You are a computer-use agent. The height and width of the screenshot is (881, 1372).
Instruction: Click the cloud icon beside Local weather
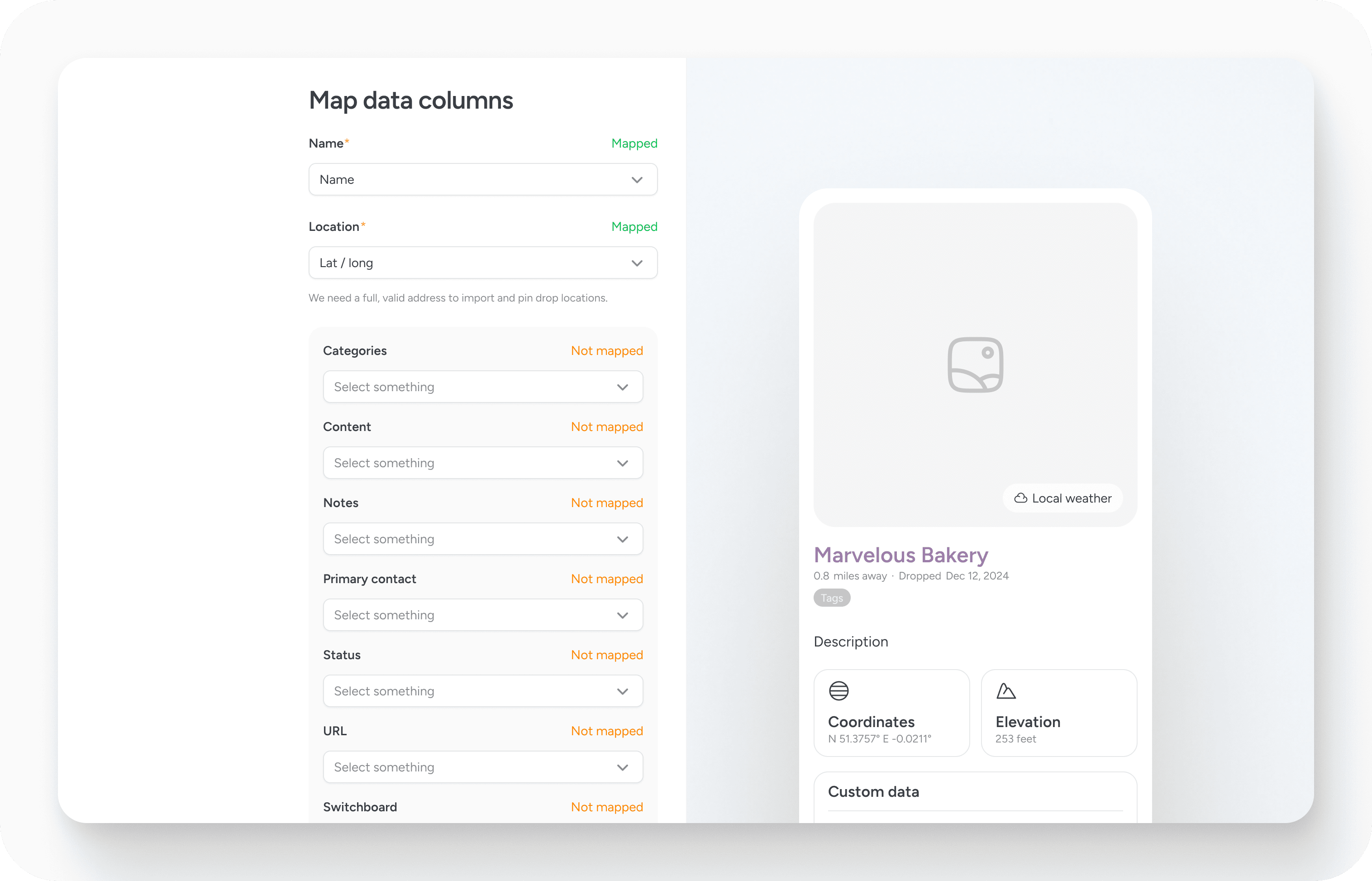click(1020, 498)
